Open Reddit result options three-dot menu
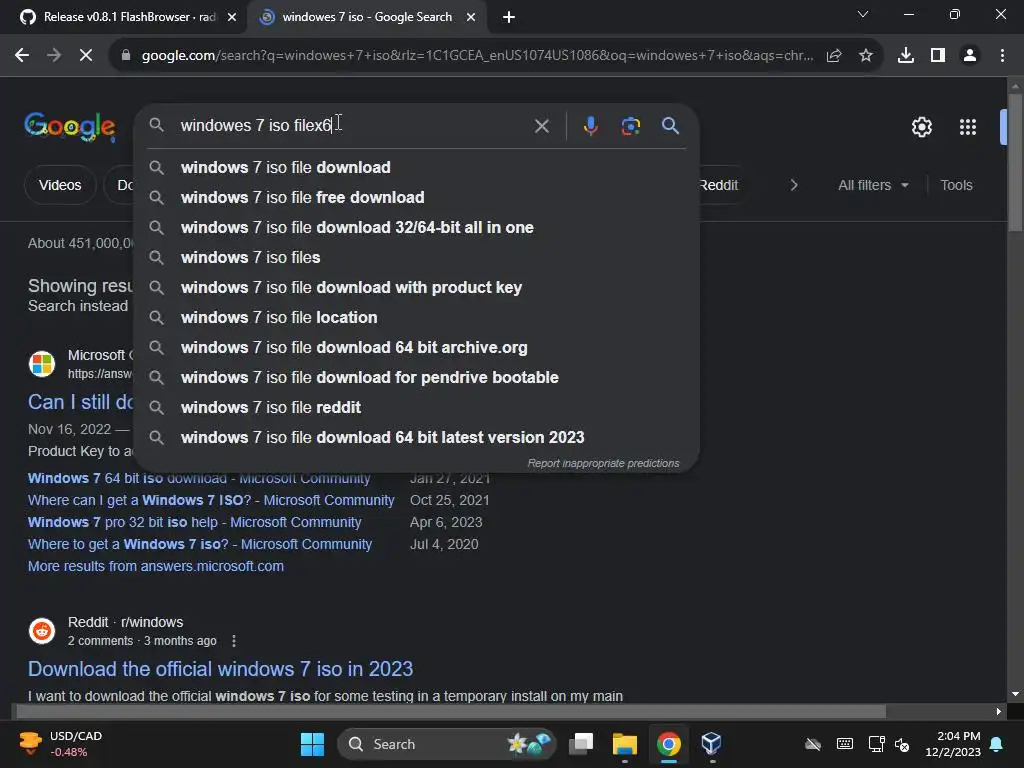The width and height of the screenshot is (1024, 768). tap(234, 641)
